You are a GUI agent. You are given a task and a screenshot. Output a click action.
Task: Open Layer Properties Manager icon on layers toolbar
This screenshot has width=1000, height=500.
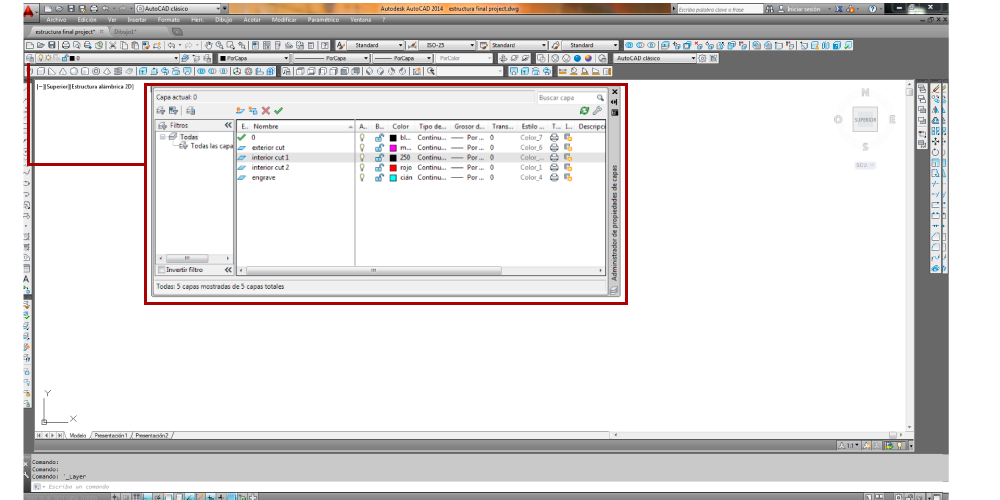click(30, 58)
